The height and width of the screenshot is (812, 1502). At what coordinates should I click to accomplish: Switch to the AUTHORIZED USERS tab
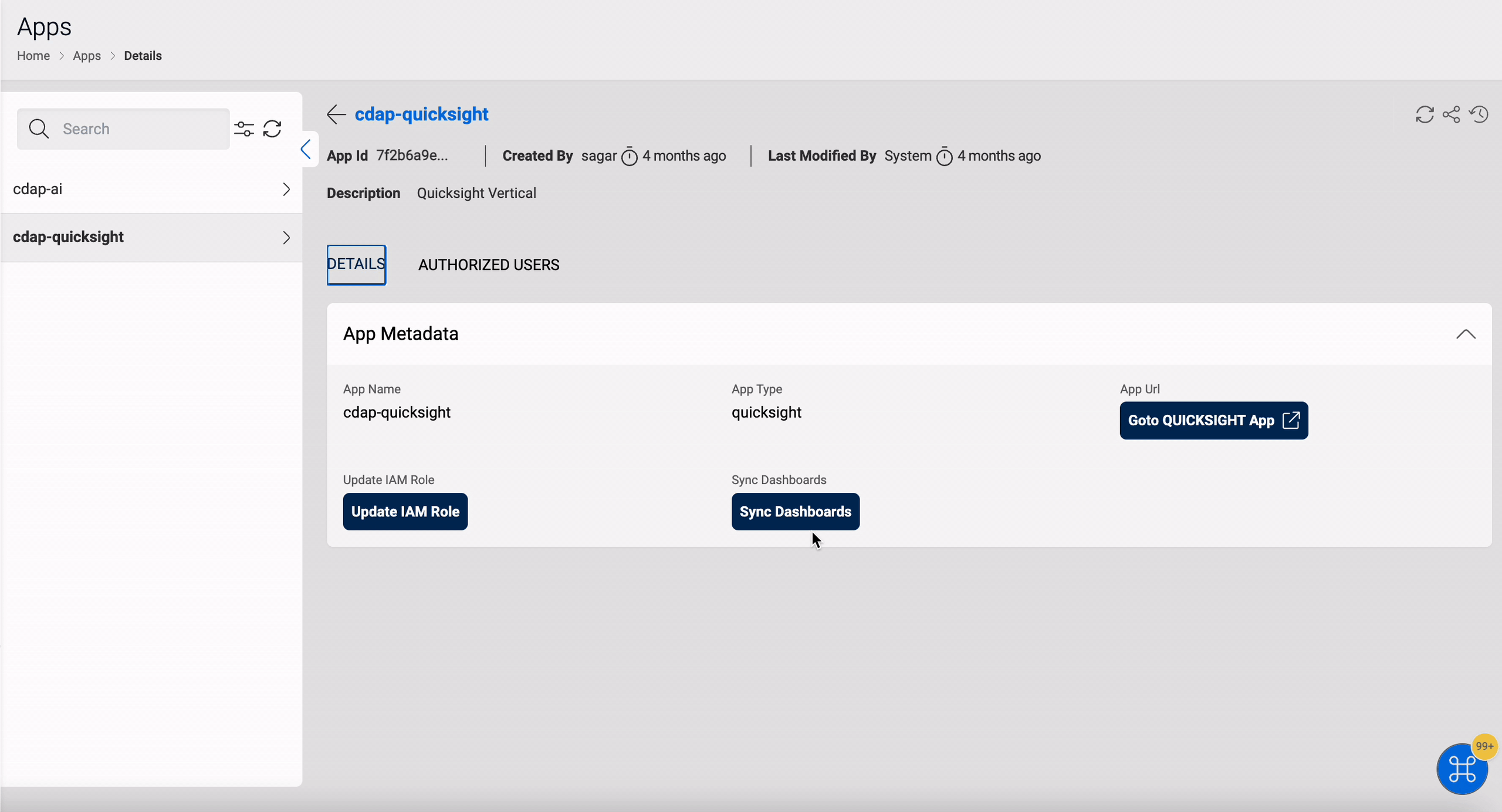click(488, 264)
